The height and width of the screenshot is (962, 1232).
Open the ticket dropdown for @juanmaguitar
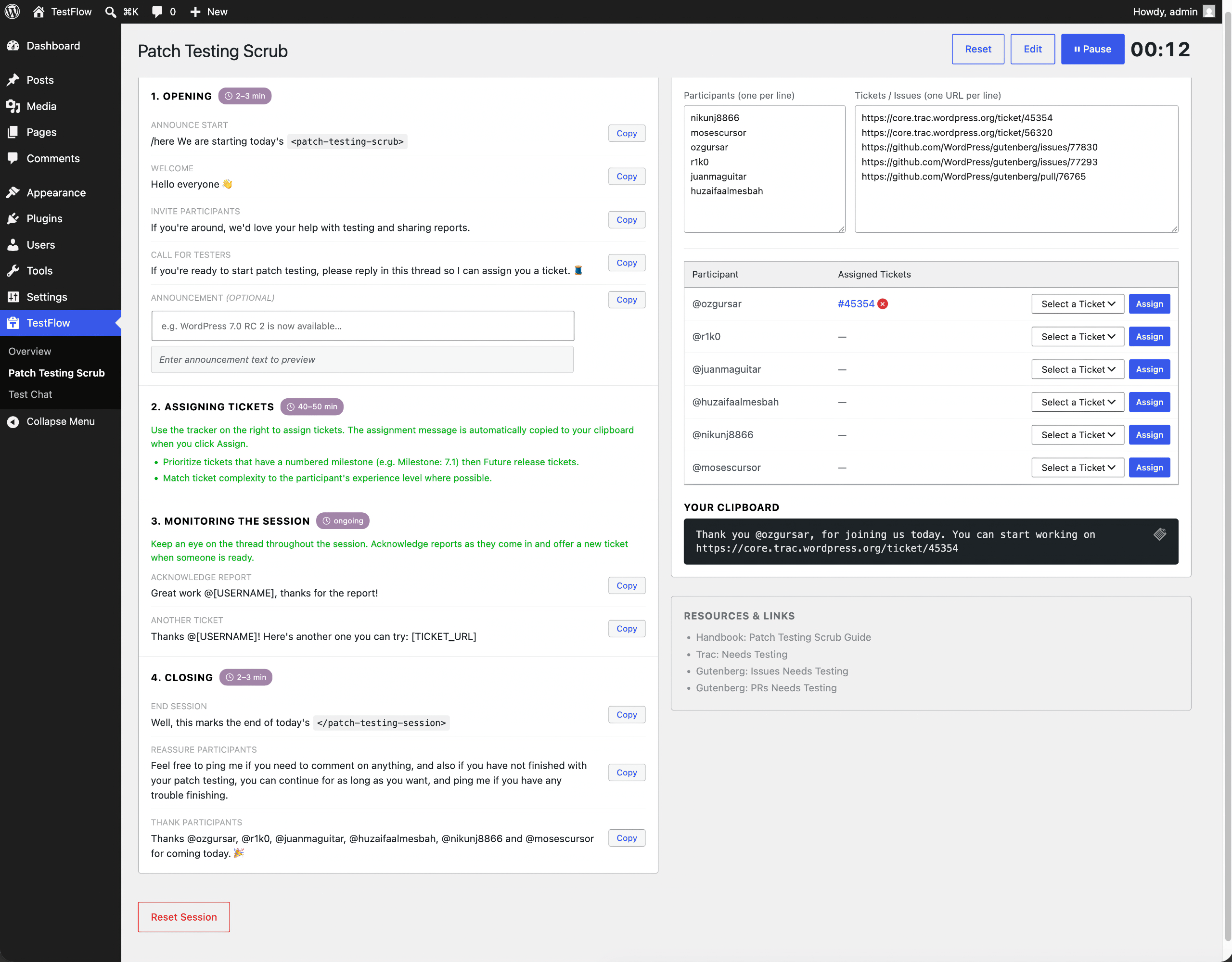pos(1078,369)
